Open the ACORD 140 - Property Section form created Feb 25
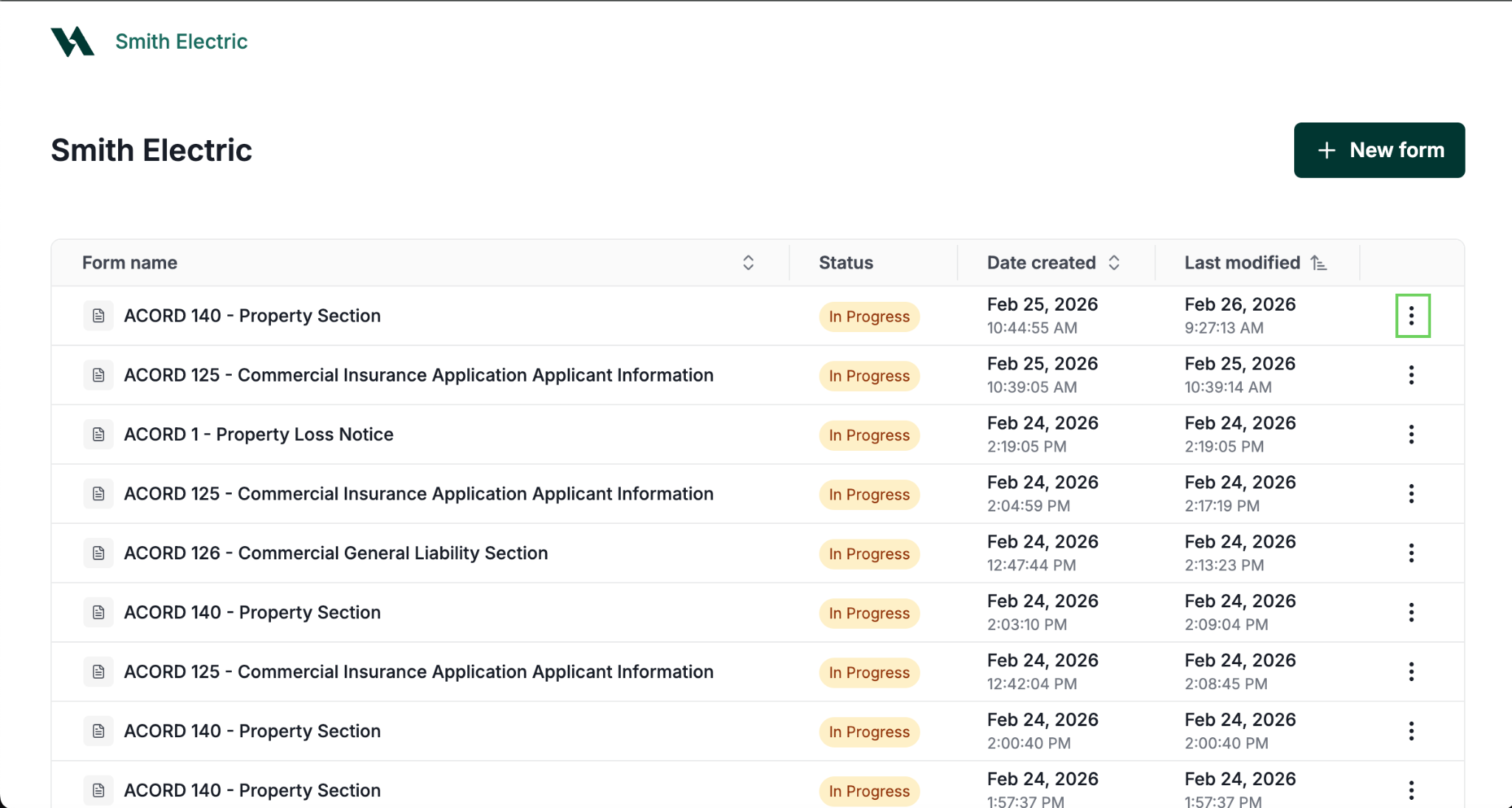Image resolution: width=1512 pixels, height=808 pixels. tap(252, 316)
